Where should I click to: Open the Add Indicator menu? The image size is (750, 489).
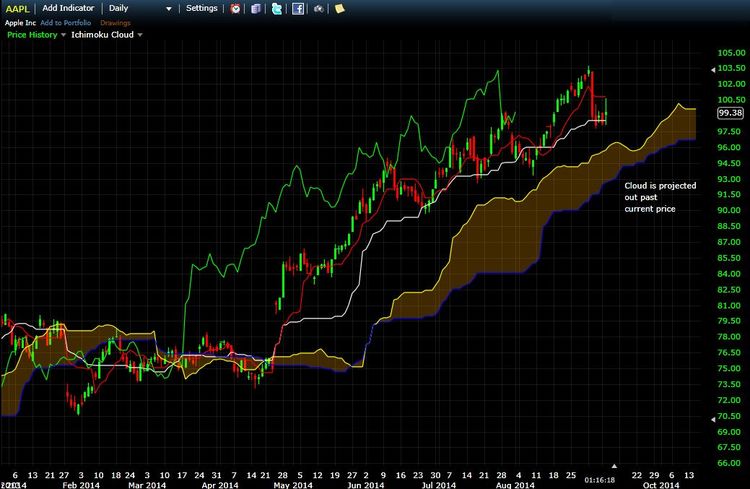(68, 8)
